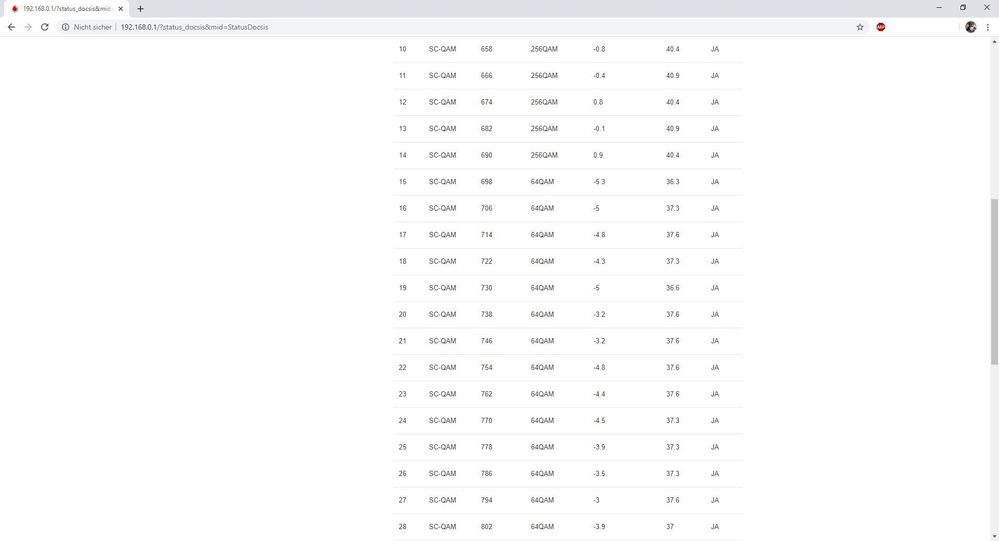This screenshot has height=541, width=999.
Task: Click SNR value 37 in row 28
Action: pyautogui.click(x=670, y=527)
